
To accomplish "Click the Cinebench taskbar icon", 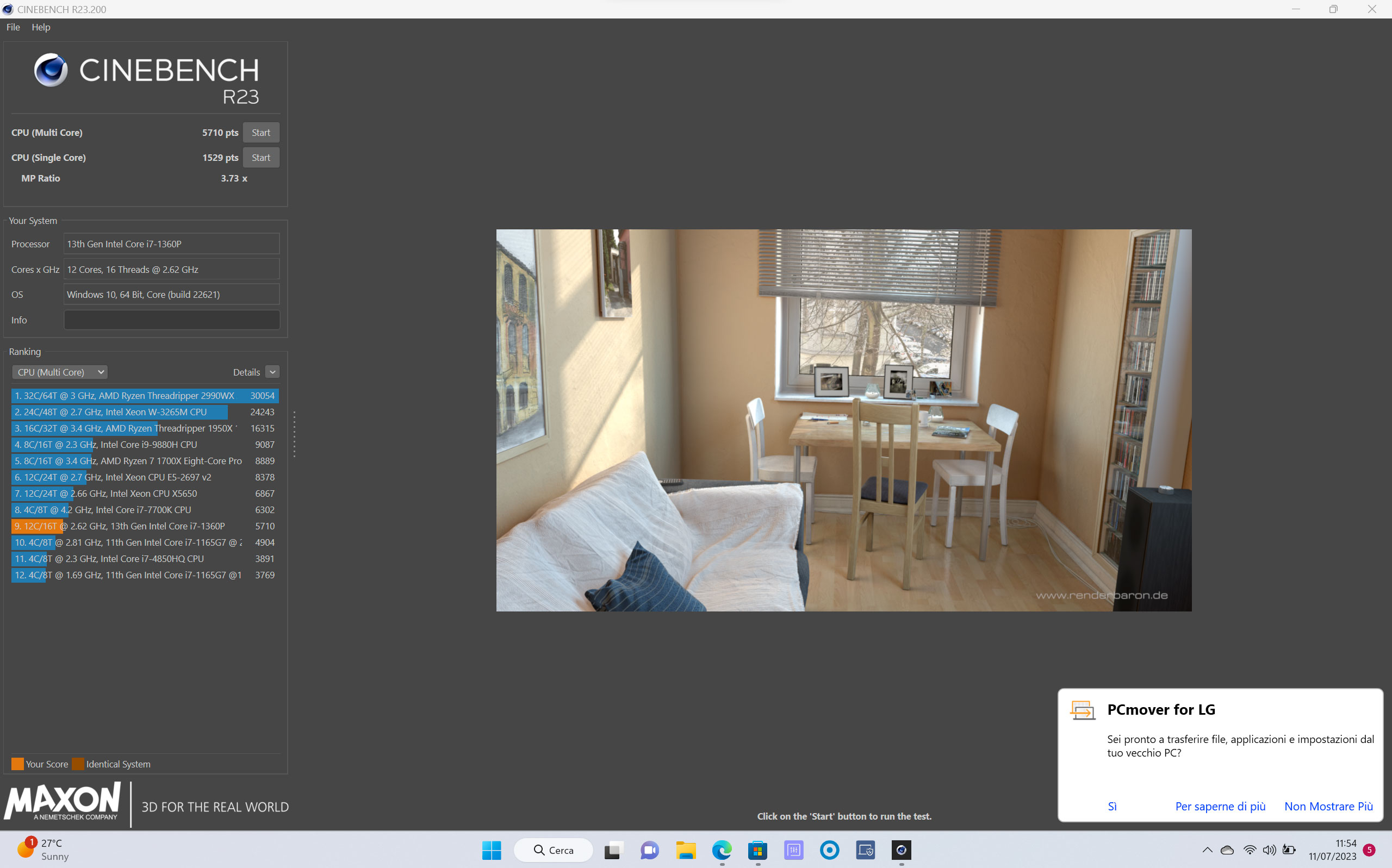I will (x=901, y=850).
